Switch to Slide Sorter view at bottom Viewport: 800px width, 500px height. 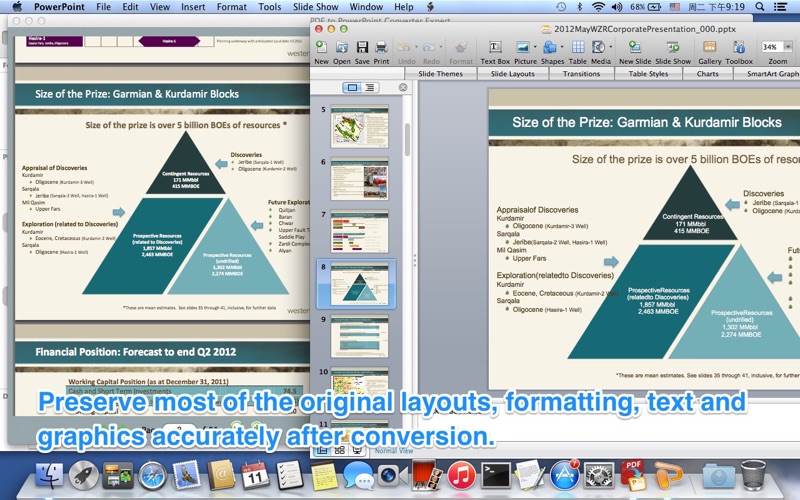pyautogui.click(x=340, y=451)
